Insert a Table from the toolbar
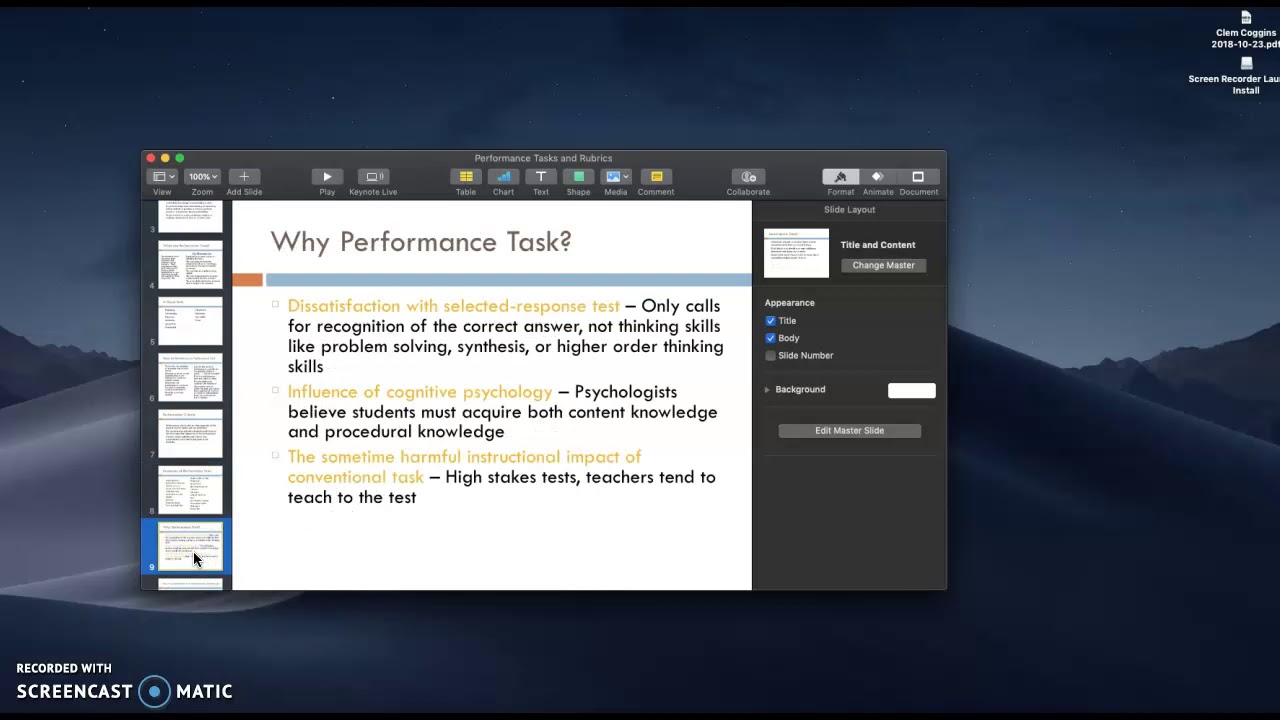This screenshot has width=1280, height=720. tap(466, 177)
